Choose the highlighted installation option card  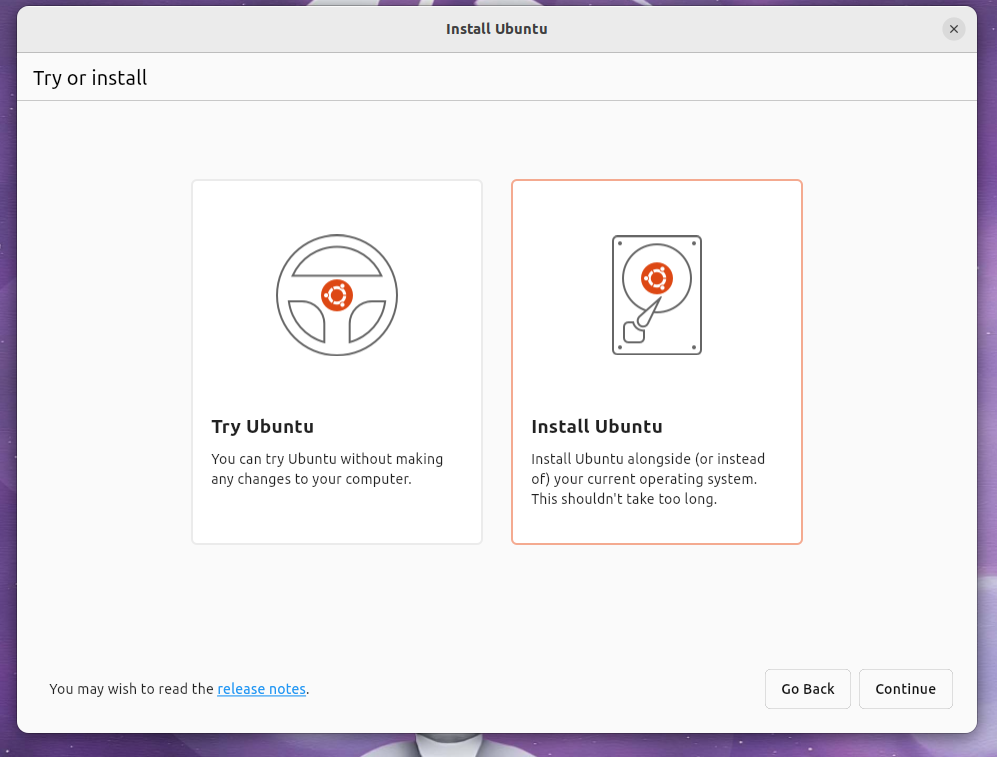pos(657,361)
